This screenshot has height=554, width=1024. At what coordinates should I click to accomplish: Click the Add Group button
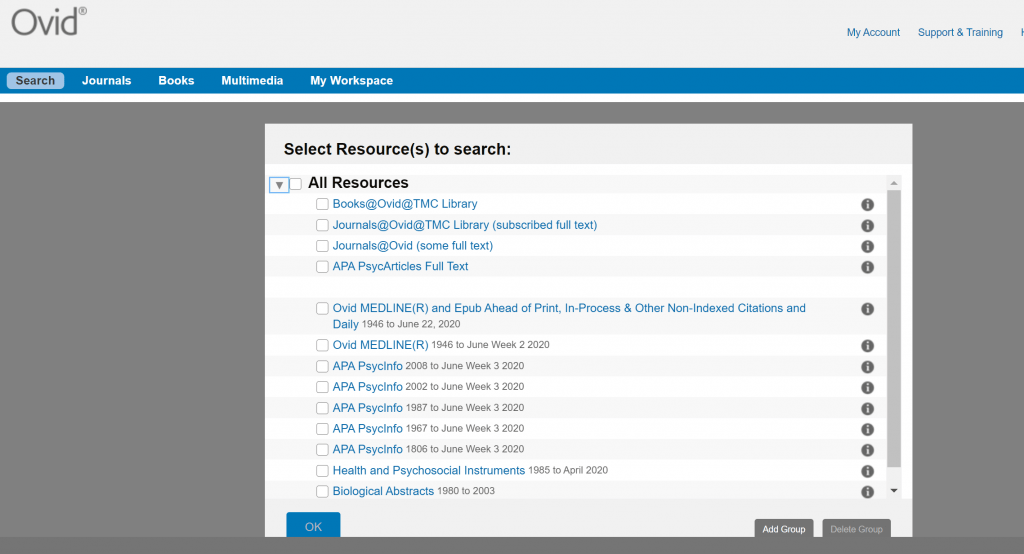(784, 529)
